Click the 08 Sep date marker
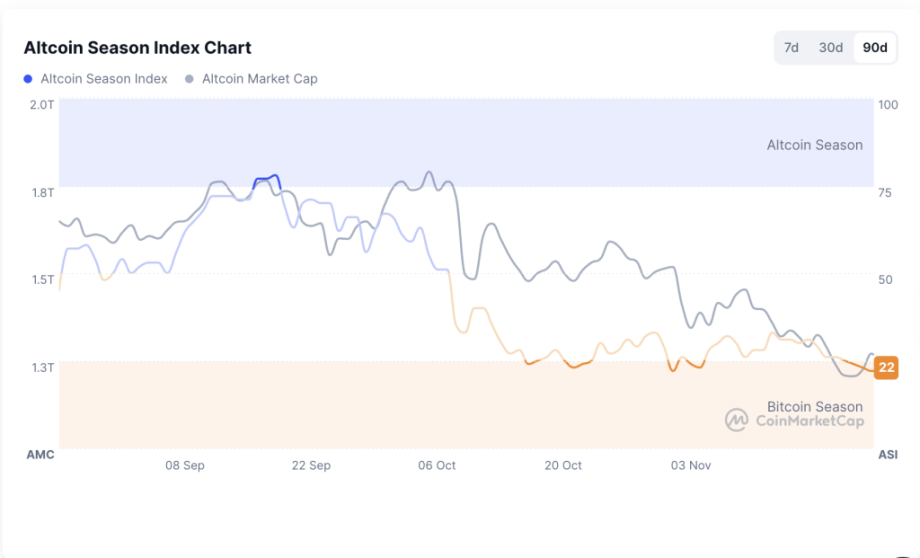The height and width of the screenshot is (558, 920). pyautogui.click(x=185, y=465)
